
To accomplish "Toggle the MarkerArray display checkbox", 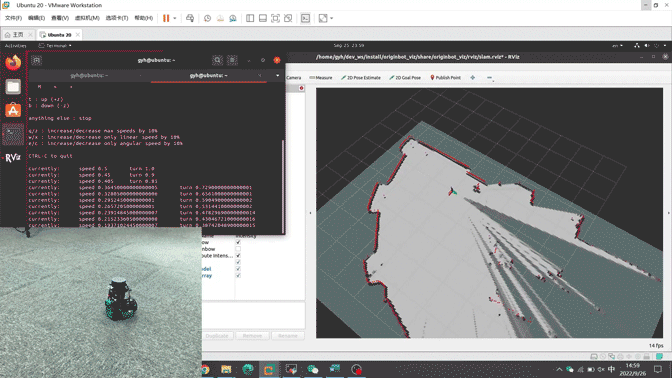I will pos(238,276).
